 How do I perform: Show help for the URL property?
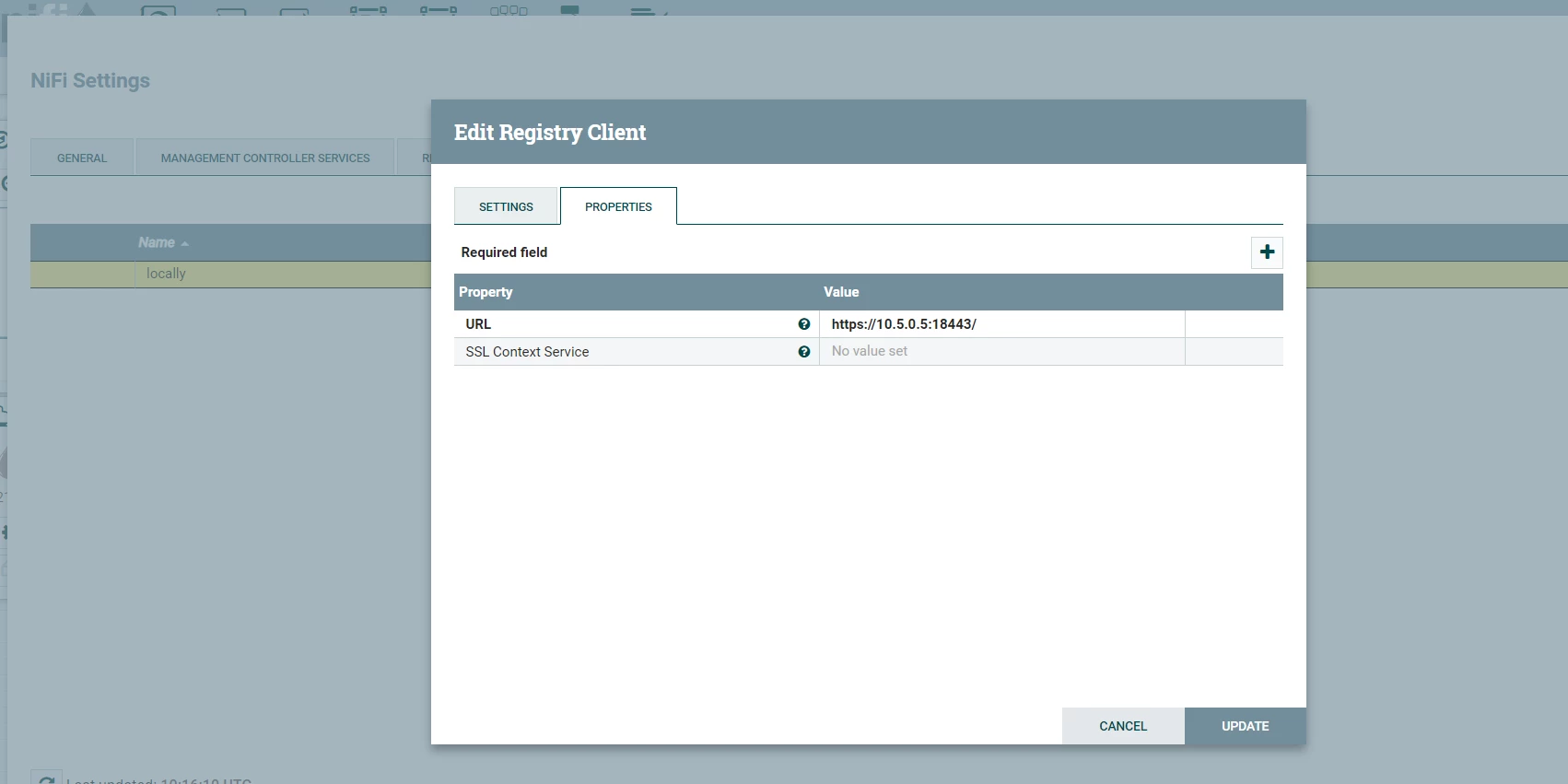[x=804, y=324]
